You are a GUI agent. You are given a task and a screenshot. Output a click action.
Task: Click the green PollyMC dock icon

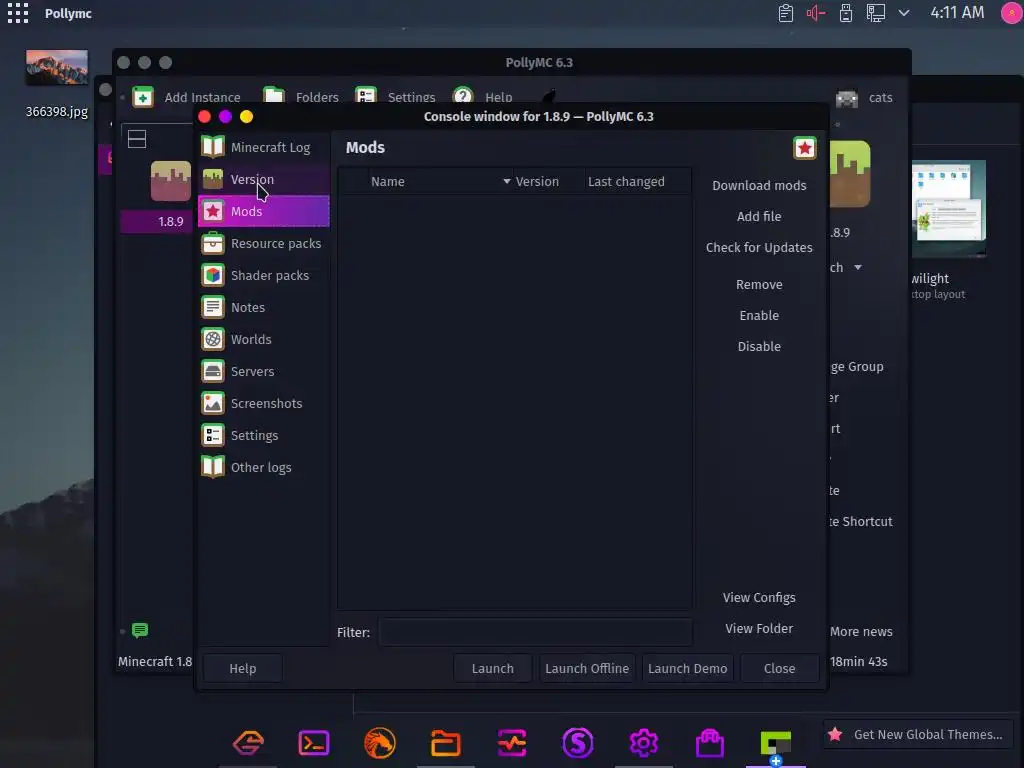(x=775, y=744)
